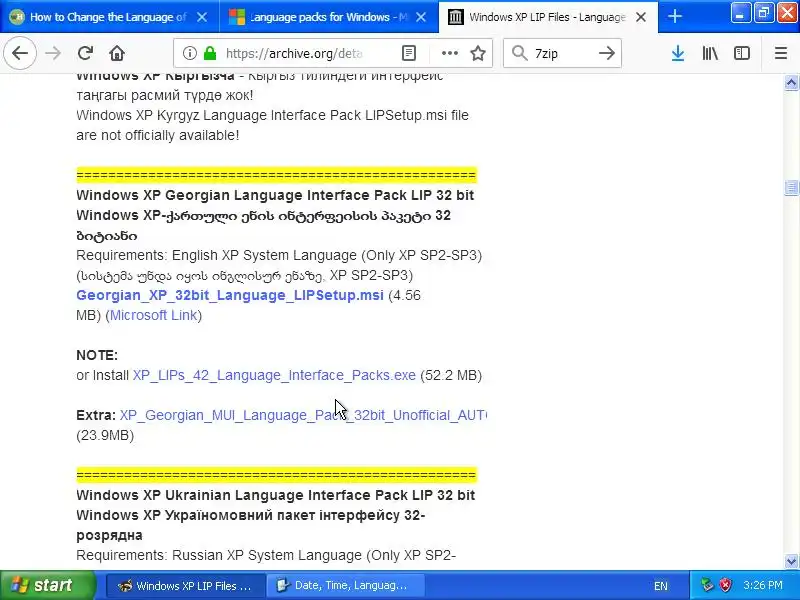This screenshot has height=600, width=800.
Task: Close the 'How to Change the Language' tab
Action: (202, 17)
